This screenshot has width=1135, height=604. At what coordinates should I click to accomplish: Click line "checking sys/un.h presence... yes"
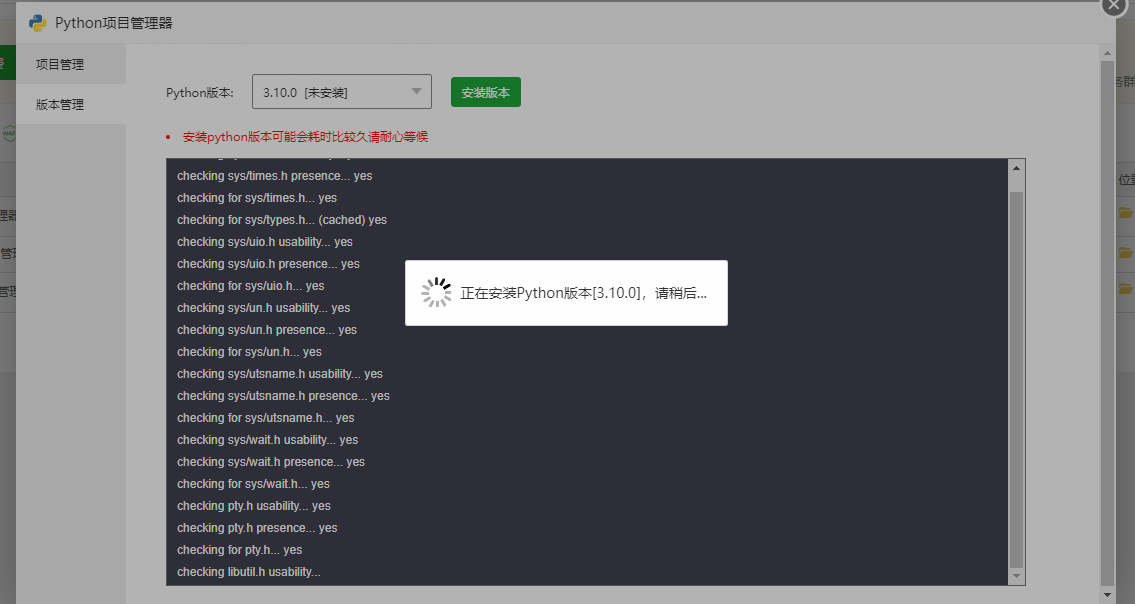tap(267, 330)
